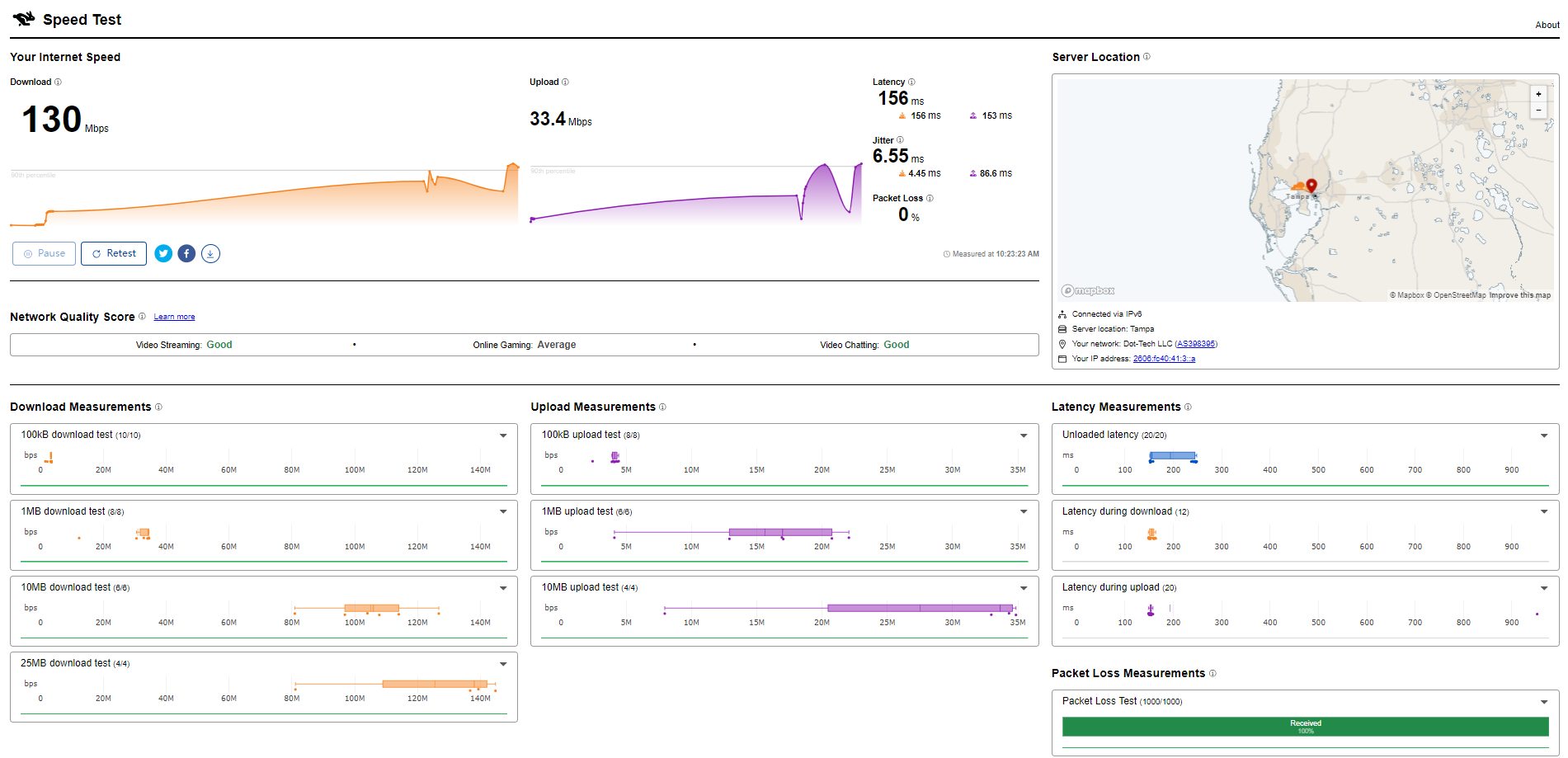Click the Network Quality Score info icon
This screenshot has width=1568, height=758.
(142, 316)
